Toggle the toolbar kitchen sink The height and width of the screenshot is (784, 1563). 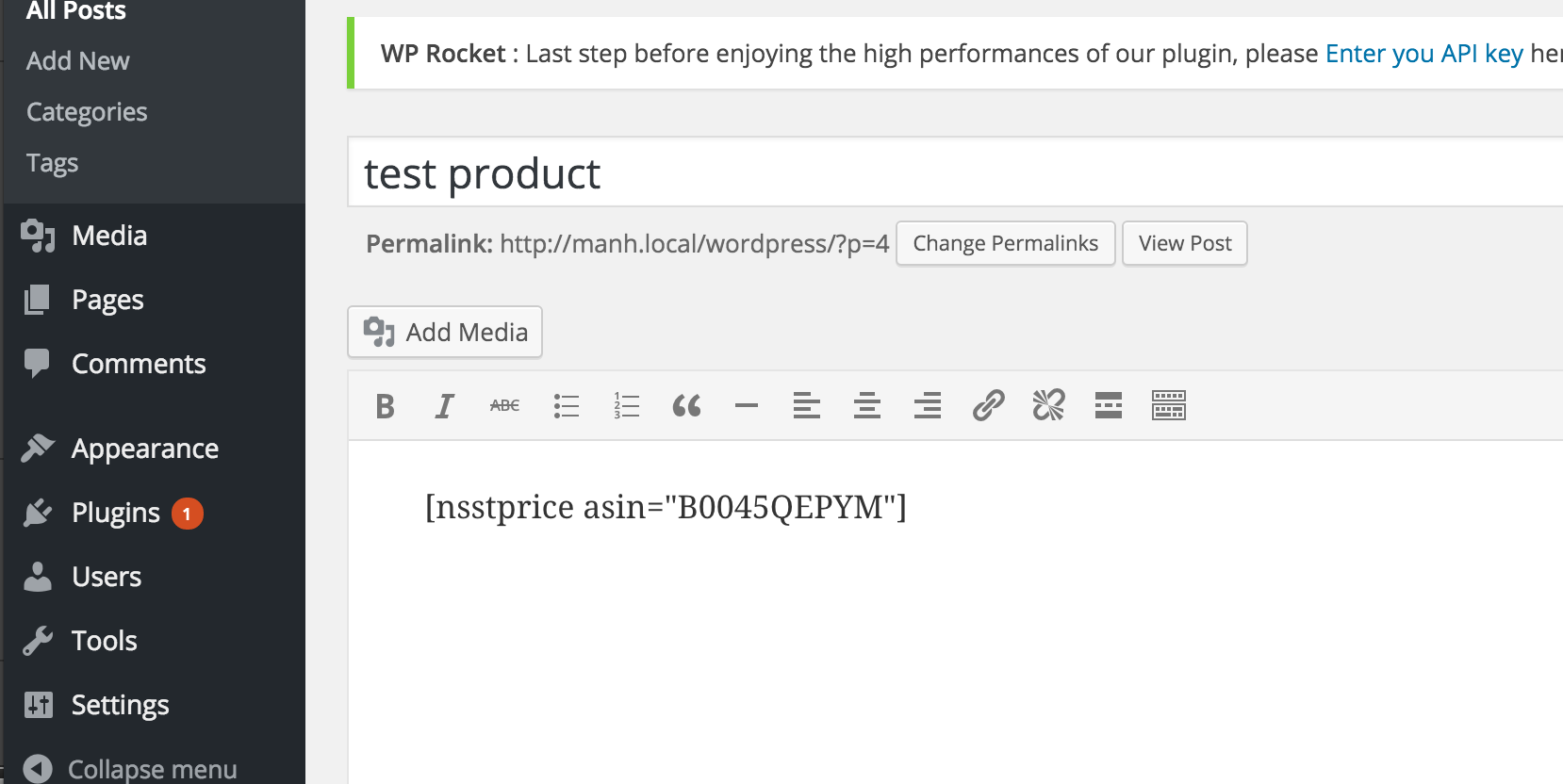[1169, 406]
